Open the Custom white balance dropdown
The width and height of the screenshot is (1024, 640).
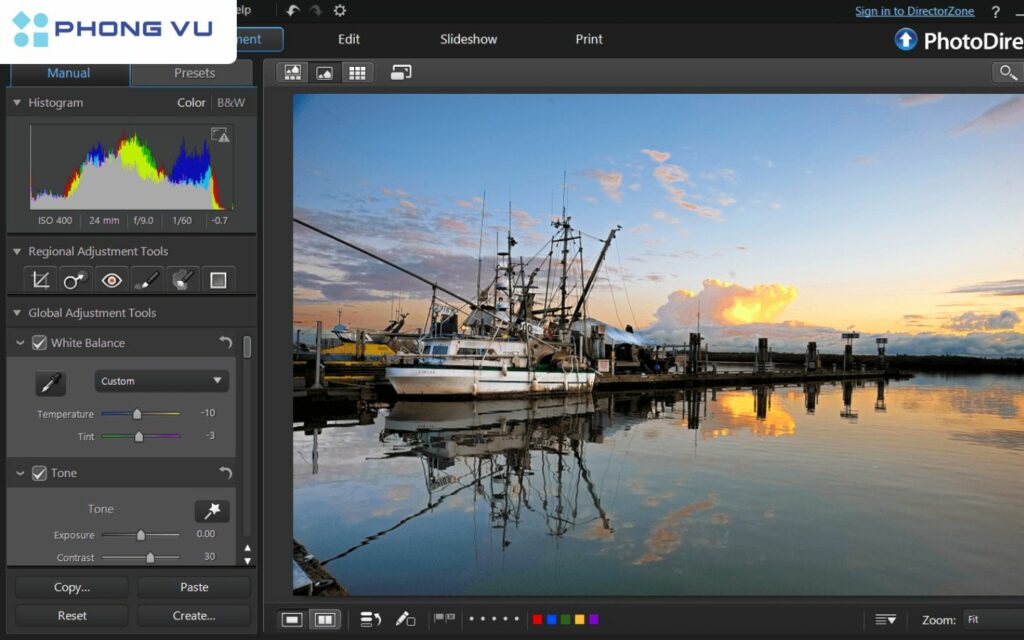[x=162, y=381]
